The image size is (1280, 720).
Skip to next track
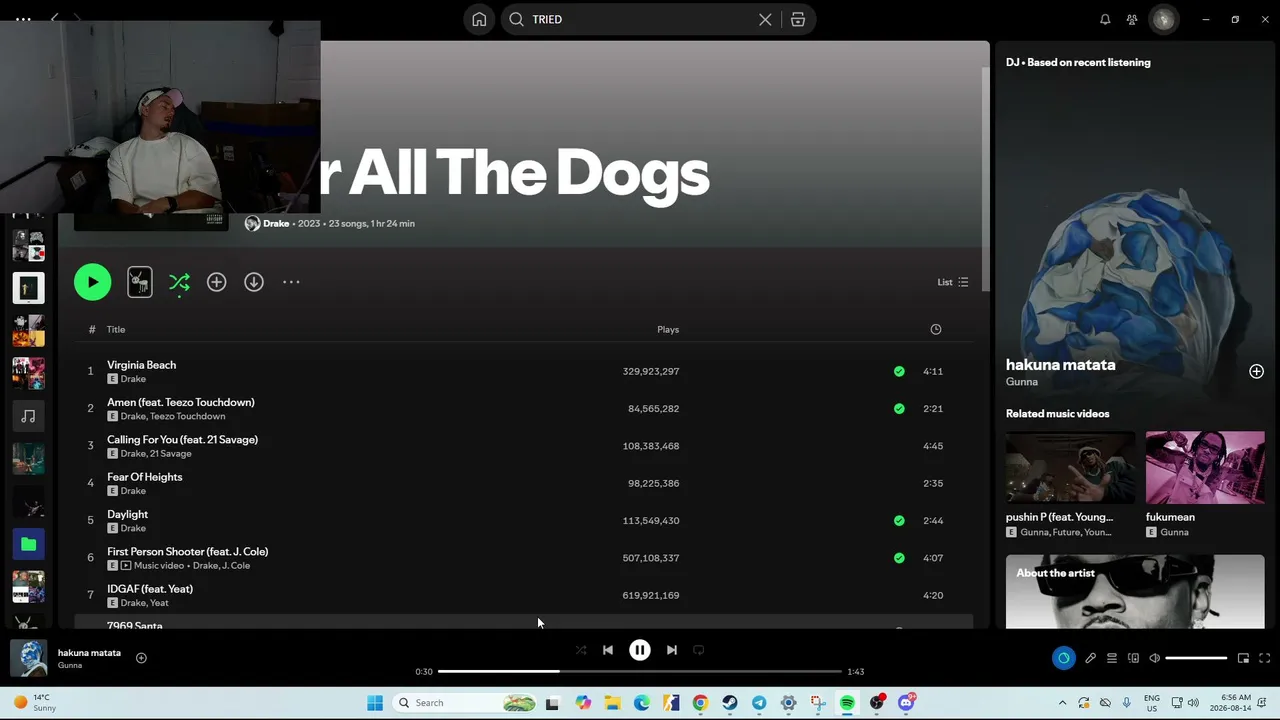pyautogui.click(x=672, y=650)
